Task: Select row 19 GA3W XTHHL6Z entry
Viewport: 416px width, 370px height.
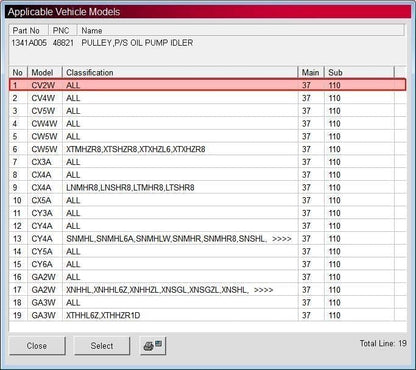Action: coord(208,315)
